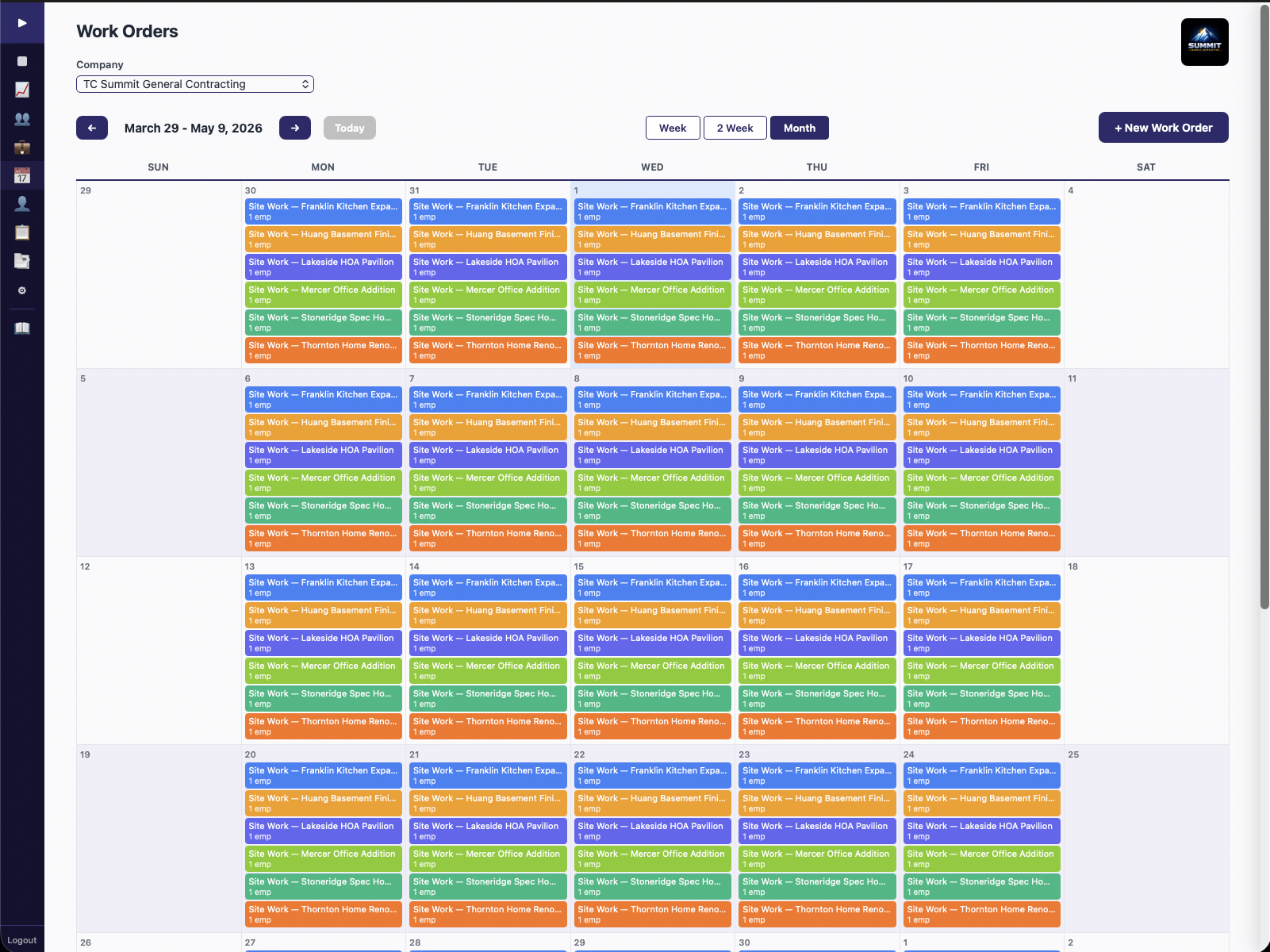Advance to the next period with the right arrow
The width and height of the screenshot is (1270, 952).
[295, 128]
